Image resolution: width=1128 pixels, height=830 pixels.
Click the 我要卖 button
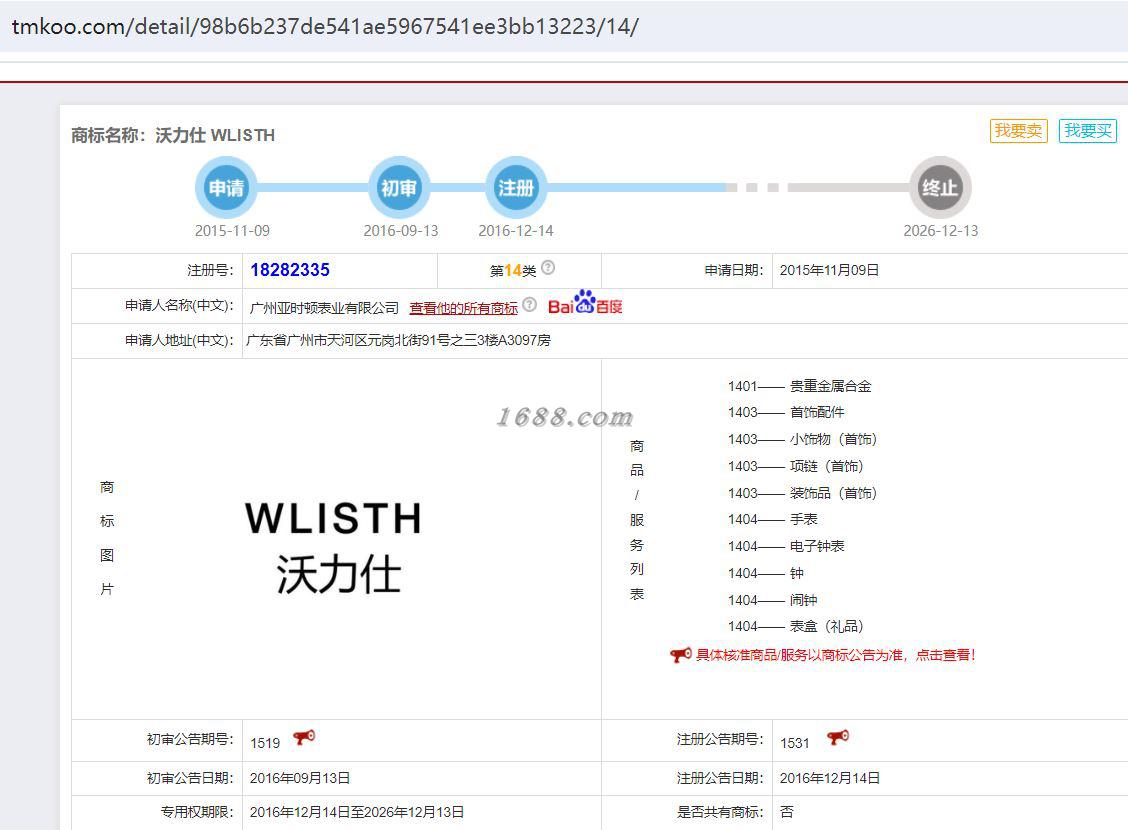click(1018, 131)
